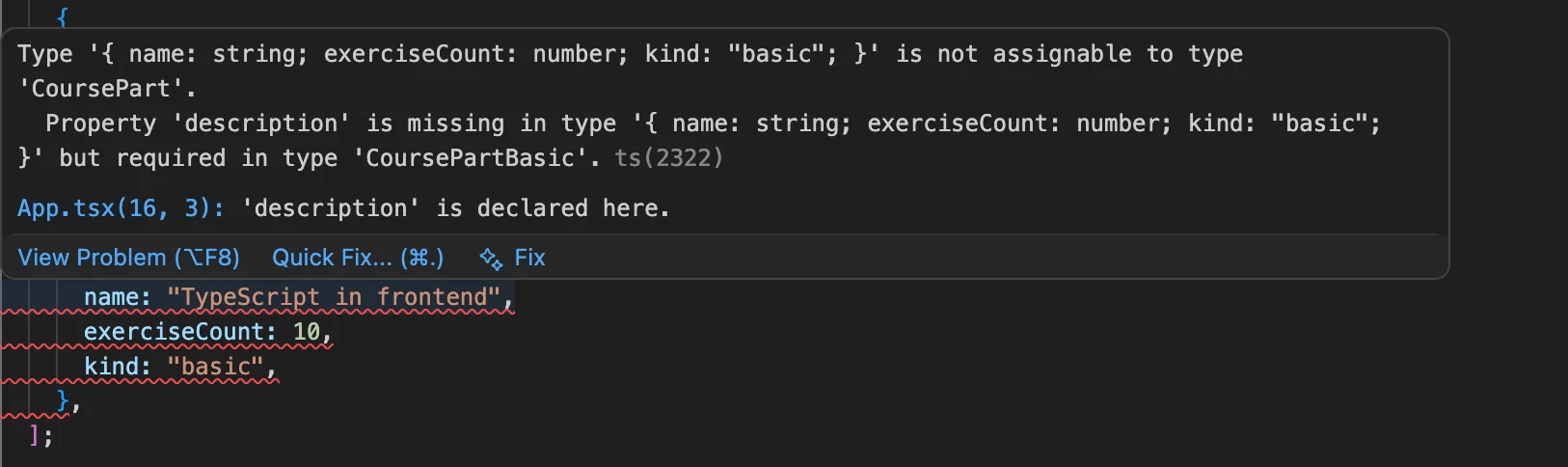This screenshot has height=467, width=1568.
Task: Click the name property key in code
Action: tap(111, 297)
